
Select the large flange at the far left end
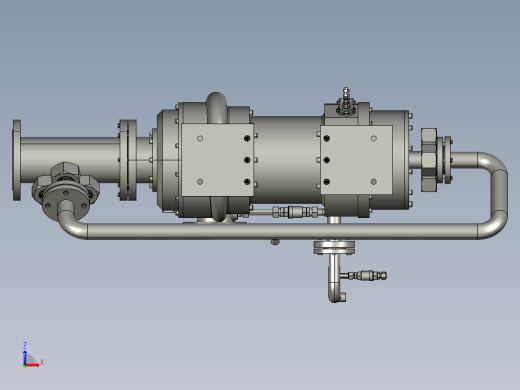pyautogui.click(x=17, y=160)
